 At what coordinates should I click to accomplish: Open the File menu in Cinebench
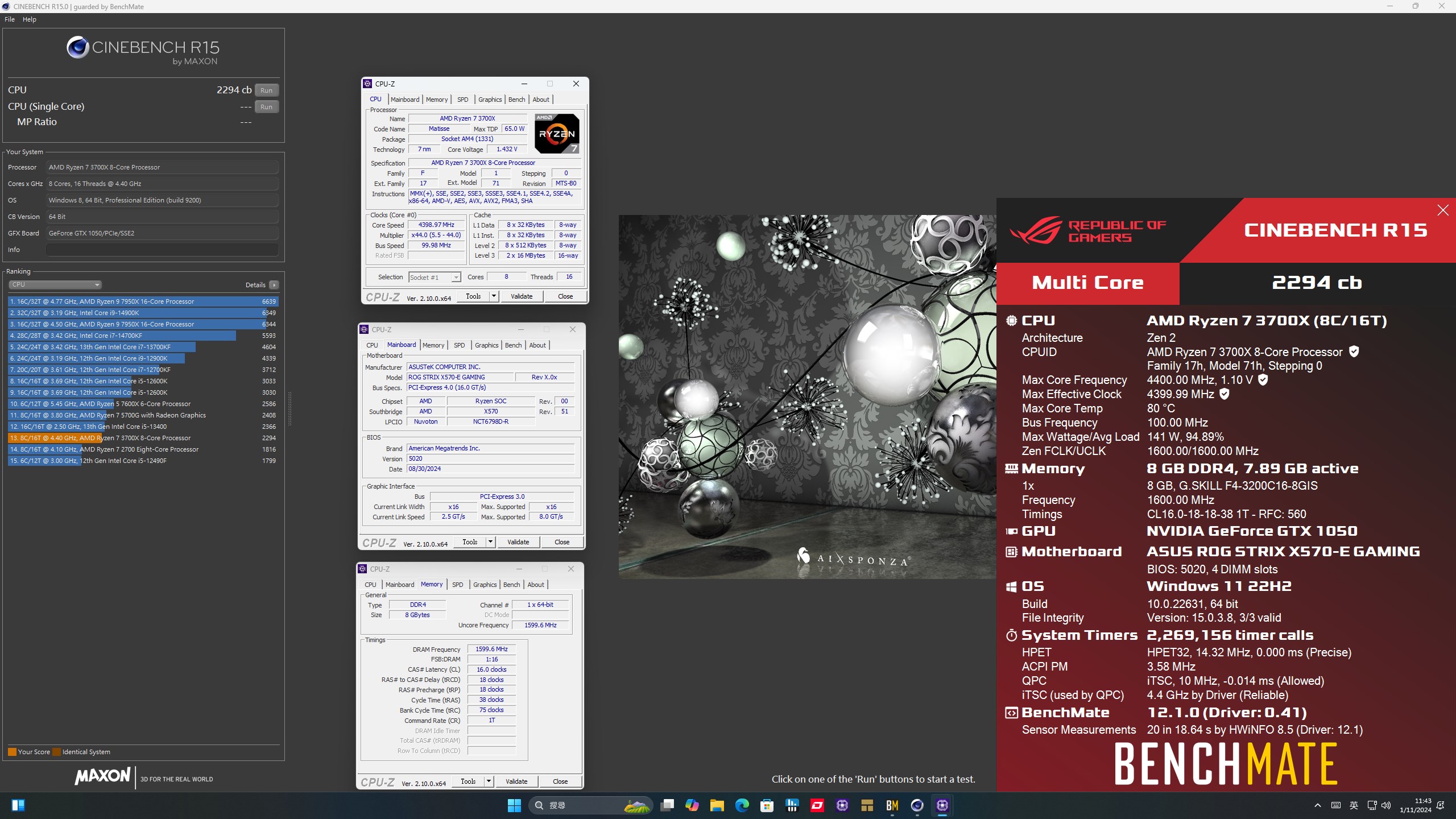pyautogui.click(x=10, y=19)
